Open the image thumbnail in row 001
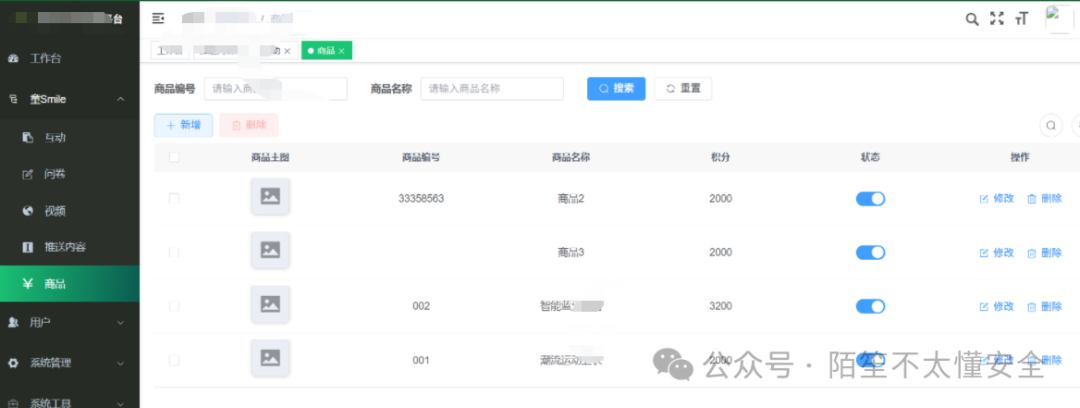Viewport: 1080px width, 408px height. click(270, 358)
